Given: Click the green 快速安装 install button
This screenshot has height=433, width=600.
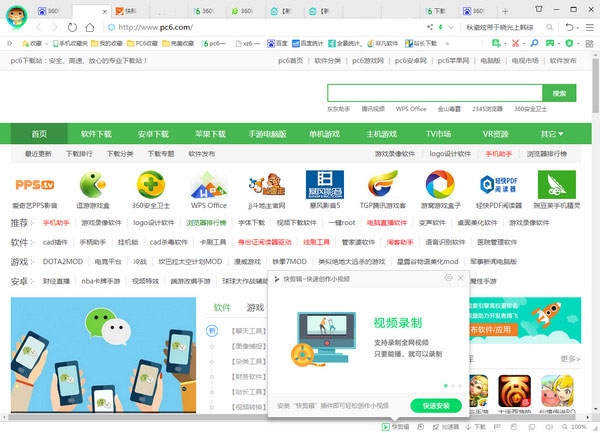Looking at the screenshot, I should tap(436, 405).
